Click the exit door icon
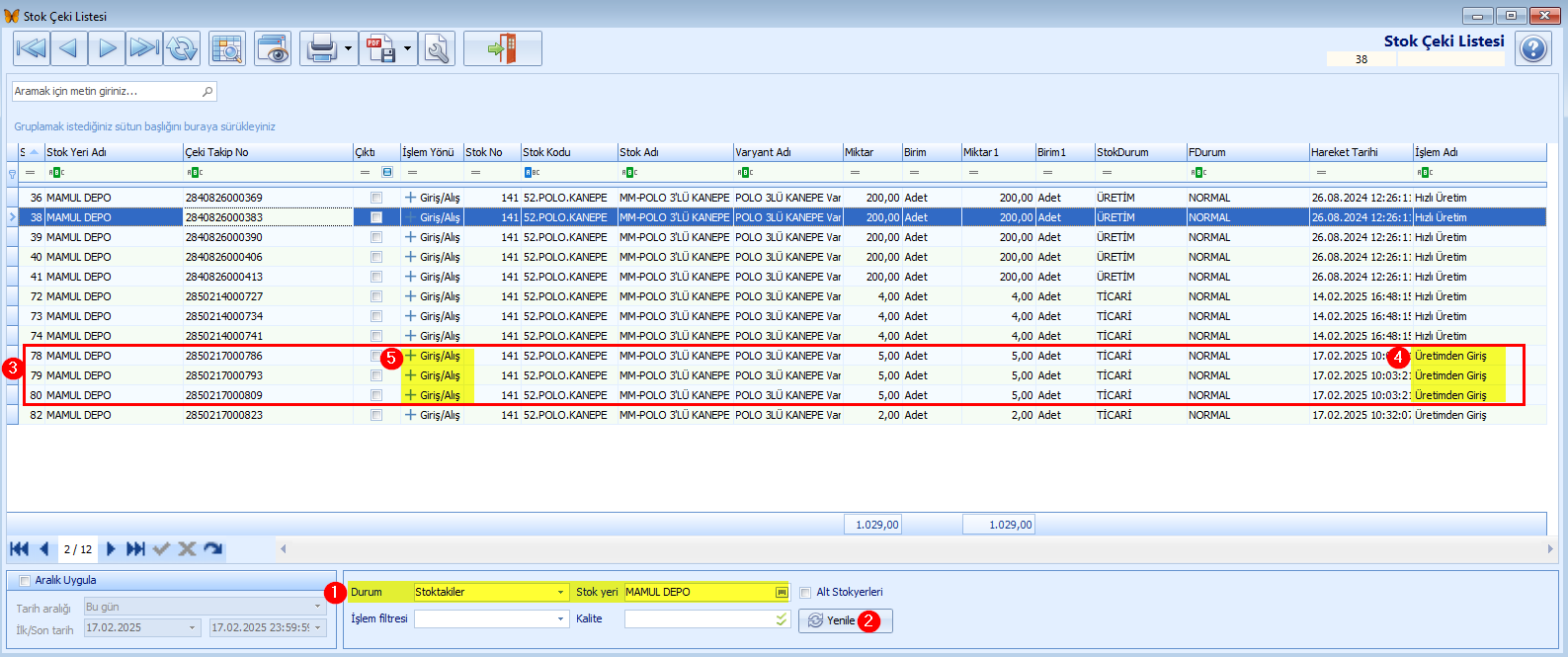The width and height of the screenshot is (1568, 657). point(502,48)
